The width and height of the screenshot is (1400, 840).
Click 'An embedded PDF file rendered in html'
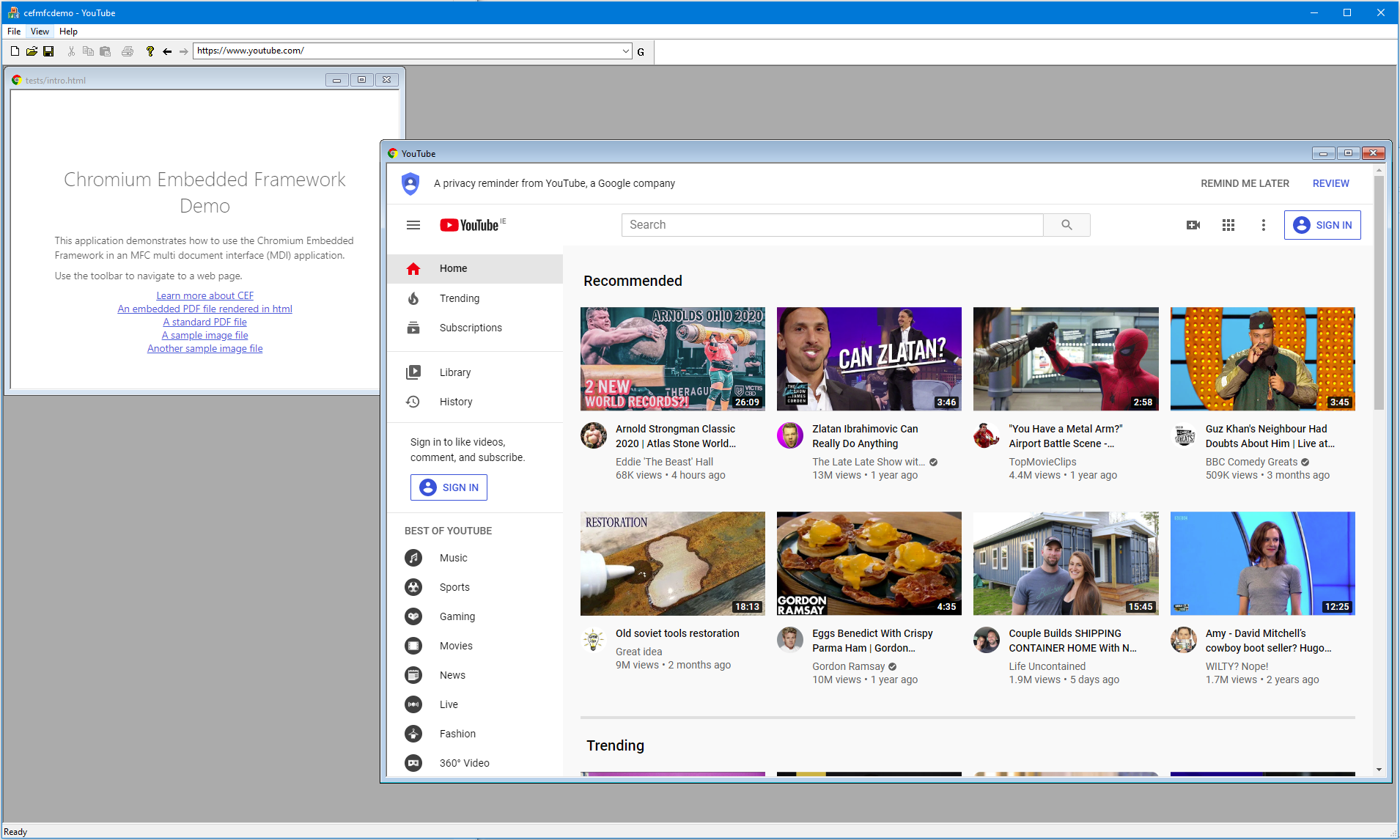pyautogui.click(x=205, y=309)
